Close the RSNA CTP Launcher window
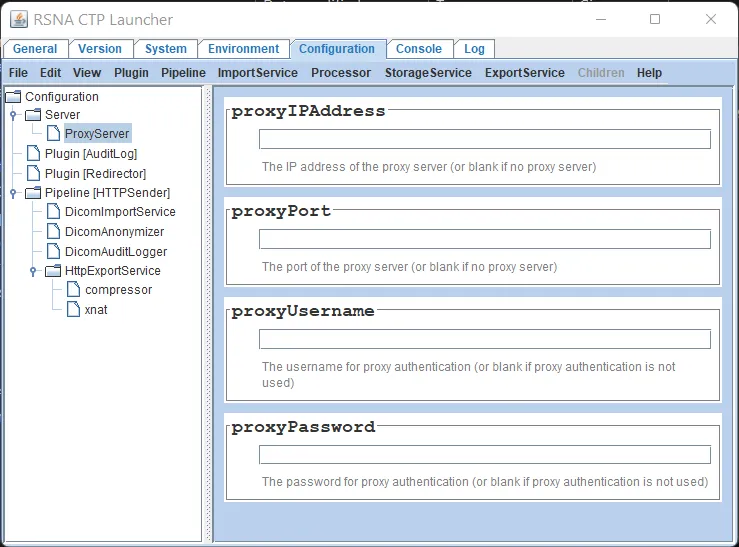This screenshot has width=739, height=547. click(x=711, y=19)
